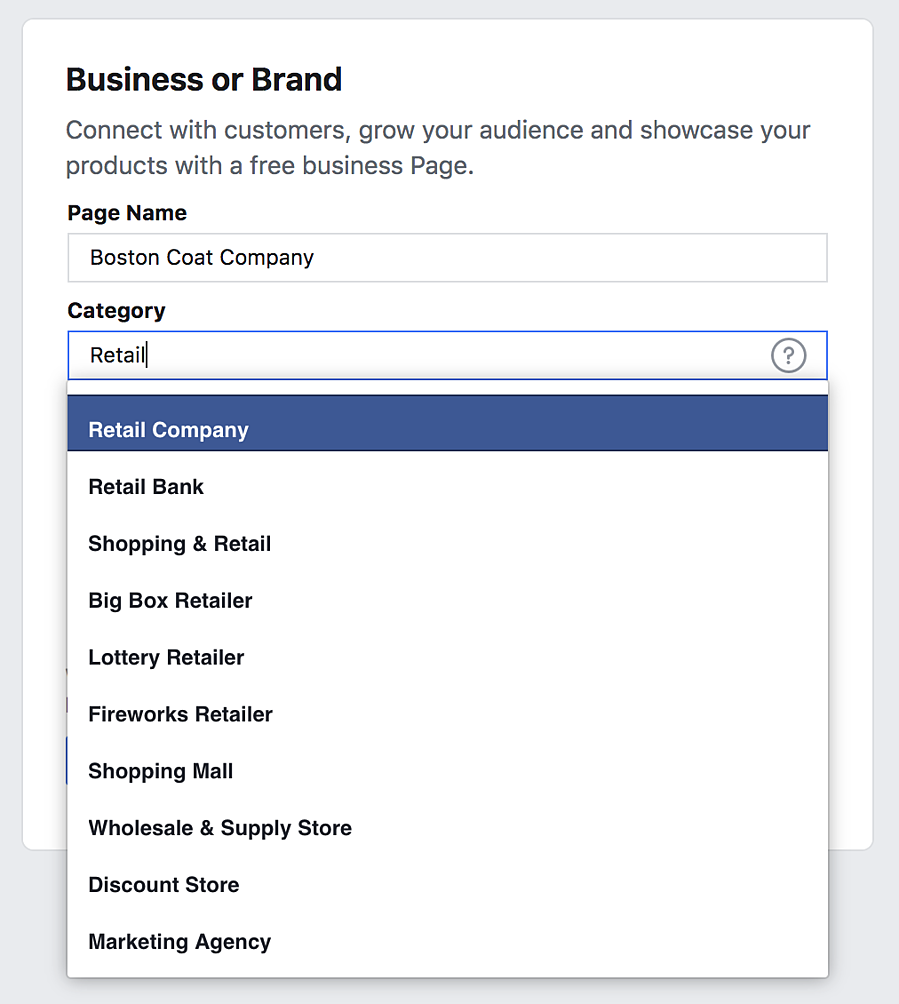899x1004 pixels.
Task: Pick Marketing Agency from the list
Action: (x=447, y=942)
